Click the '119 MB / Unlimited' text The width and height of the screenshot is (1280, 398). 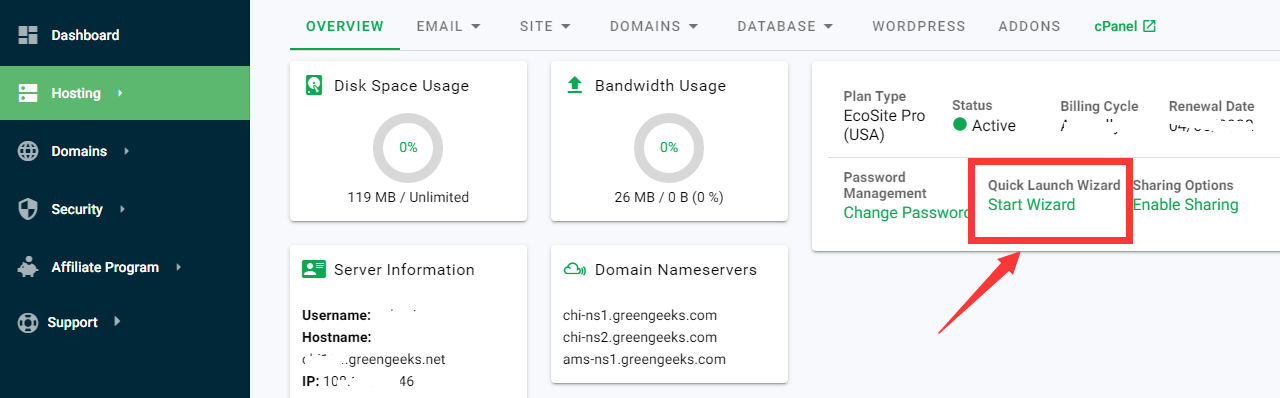[408, 197]
